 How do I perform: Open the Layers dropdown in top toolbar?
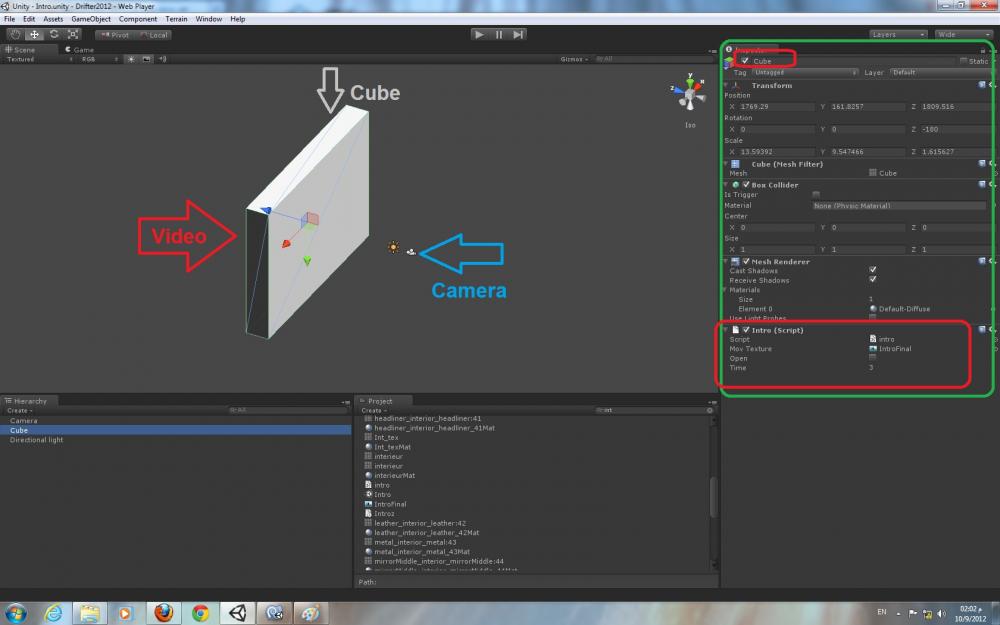898,34
